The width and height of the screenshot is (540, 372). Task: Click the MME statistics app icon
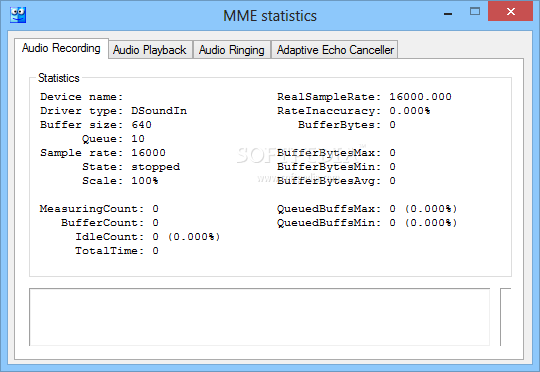coord(18,15)
